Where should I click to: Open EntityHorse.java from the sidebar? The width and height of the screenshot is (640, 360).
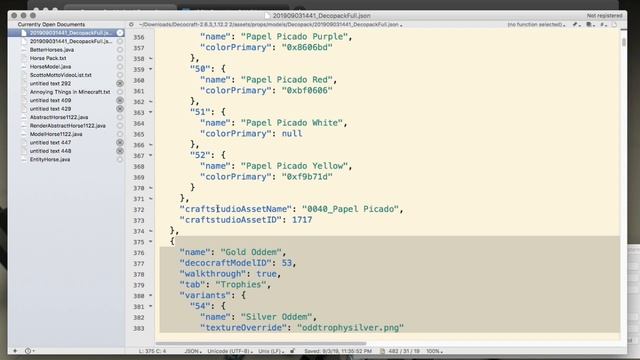[50, 159]
